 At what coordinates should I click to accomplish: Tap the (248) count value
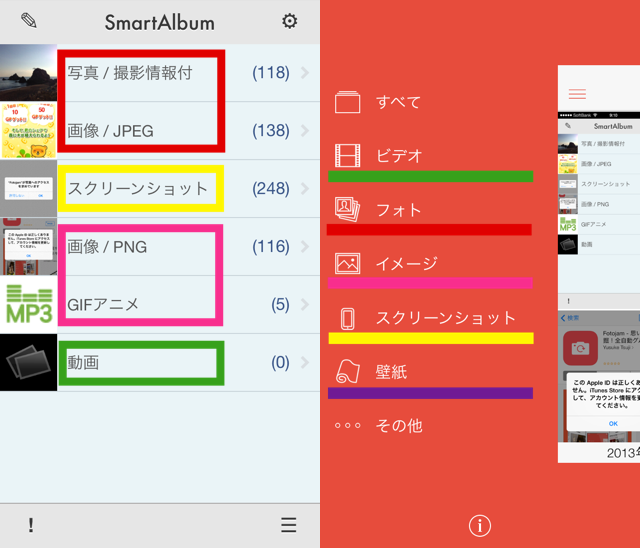coord(271,189)
